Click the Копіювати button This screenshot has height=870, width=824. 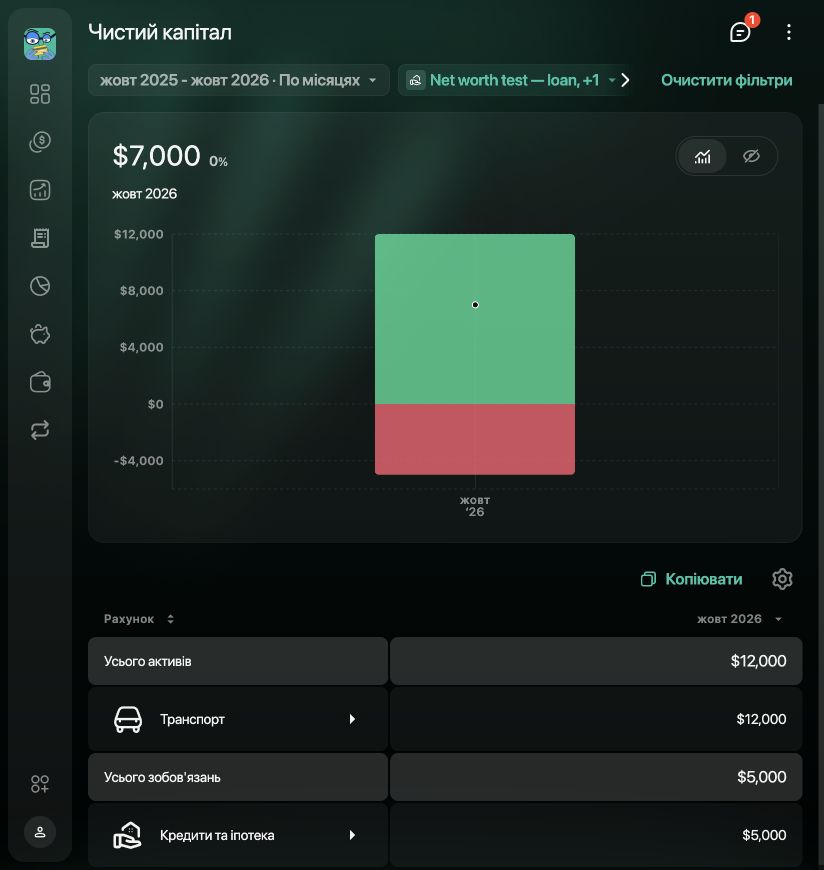[x=691, y=579]
